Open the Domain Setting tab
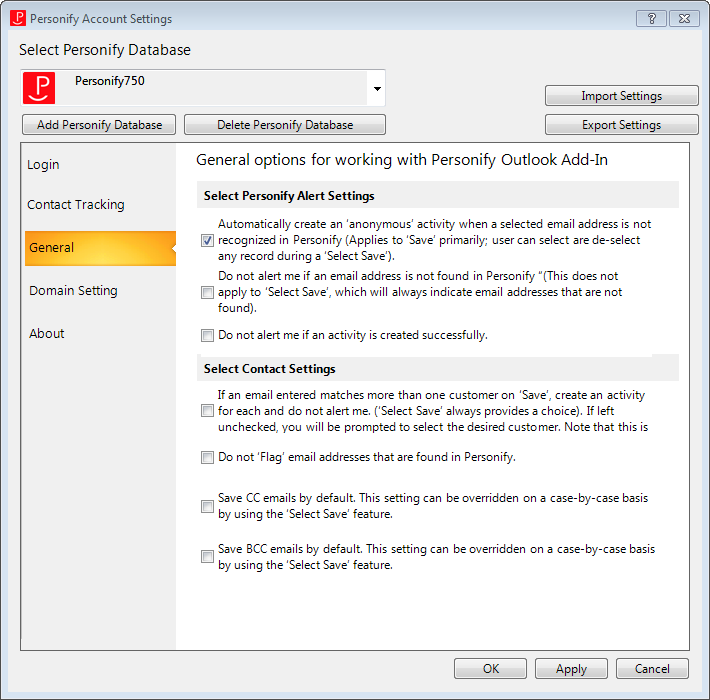 click(73, 291)
